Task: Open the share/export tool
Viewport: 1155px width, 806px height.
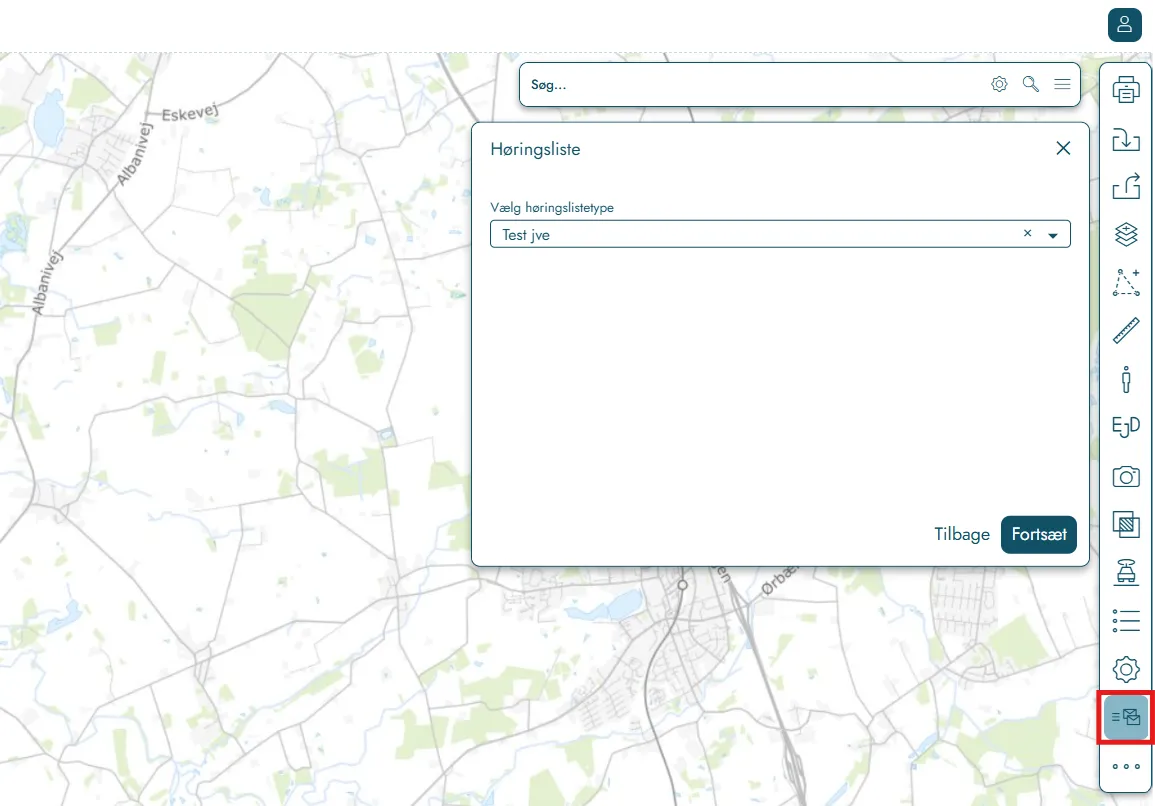Action: (1126, 186)
